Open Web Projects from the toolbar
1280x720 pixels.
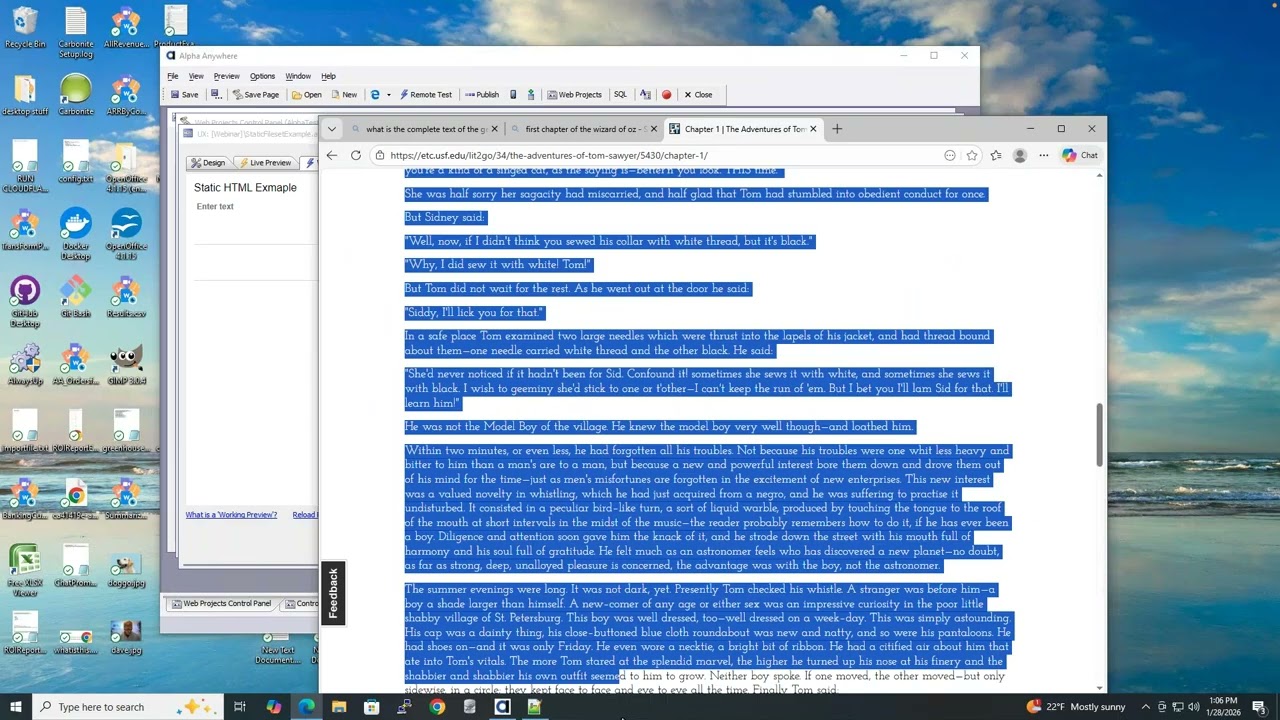point(575,95)
